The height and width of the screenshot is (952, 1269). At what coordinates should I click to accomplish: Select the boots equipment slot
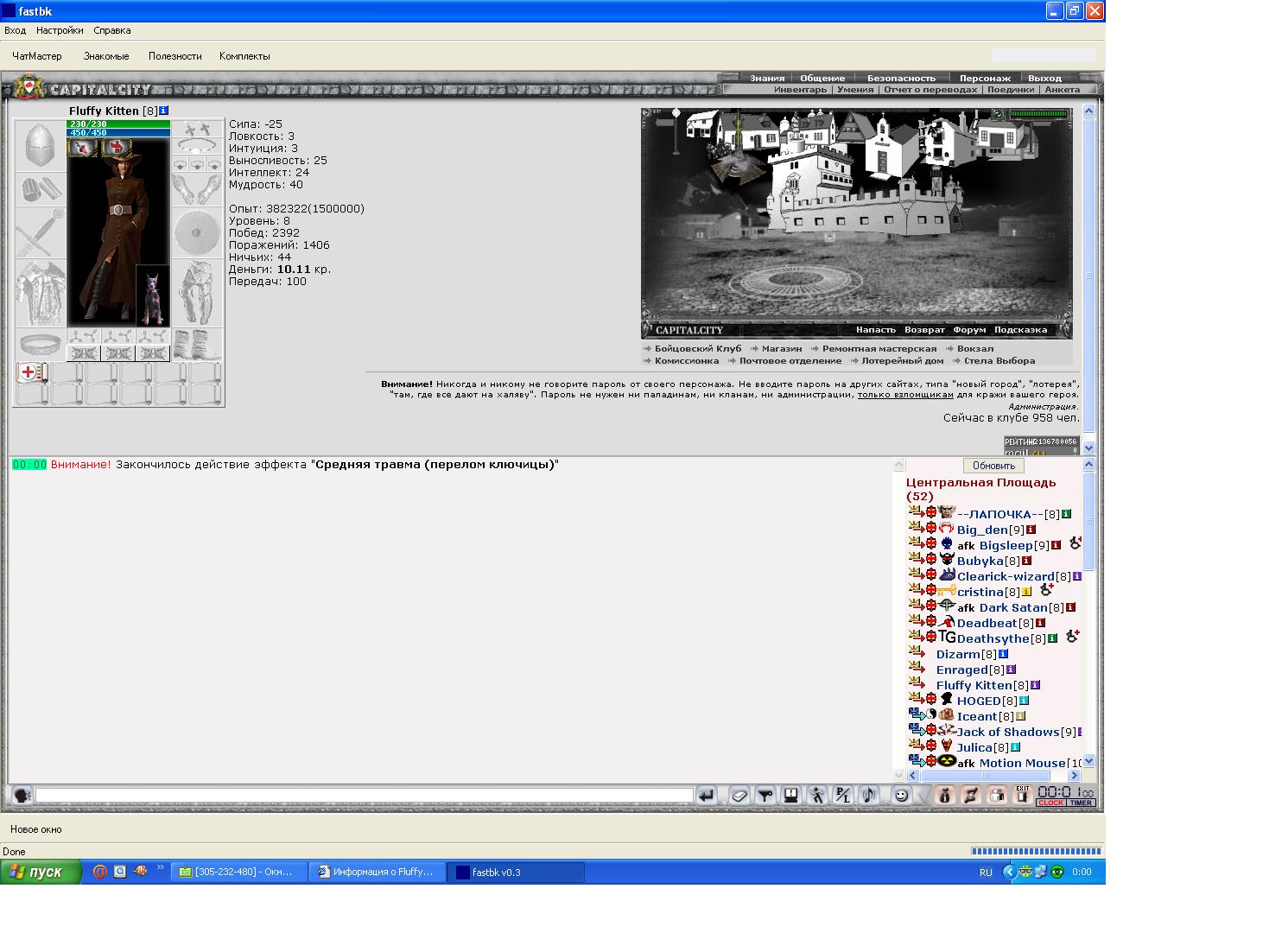coord(198,345)
